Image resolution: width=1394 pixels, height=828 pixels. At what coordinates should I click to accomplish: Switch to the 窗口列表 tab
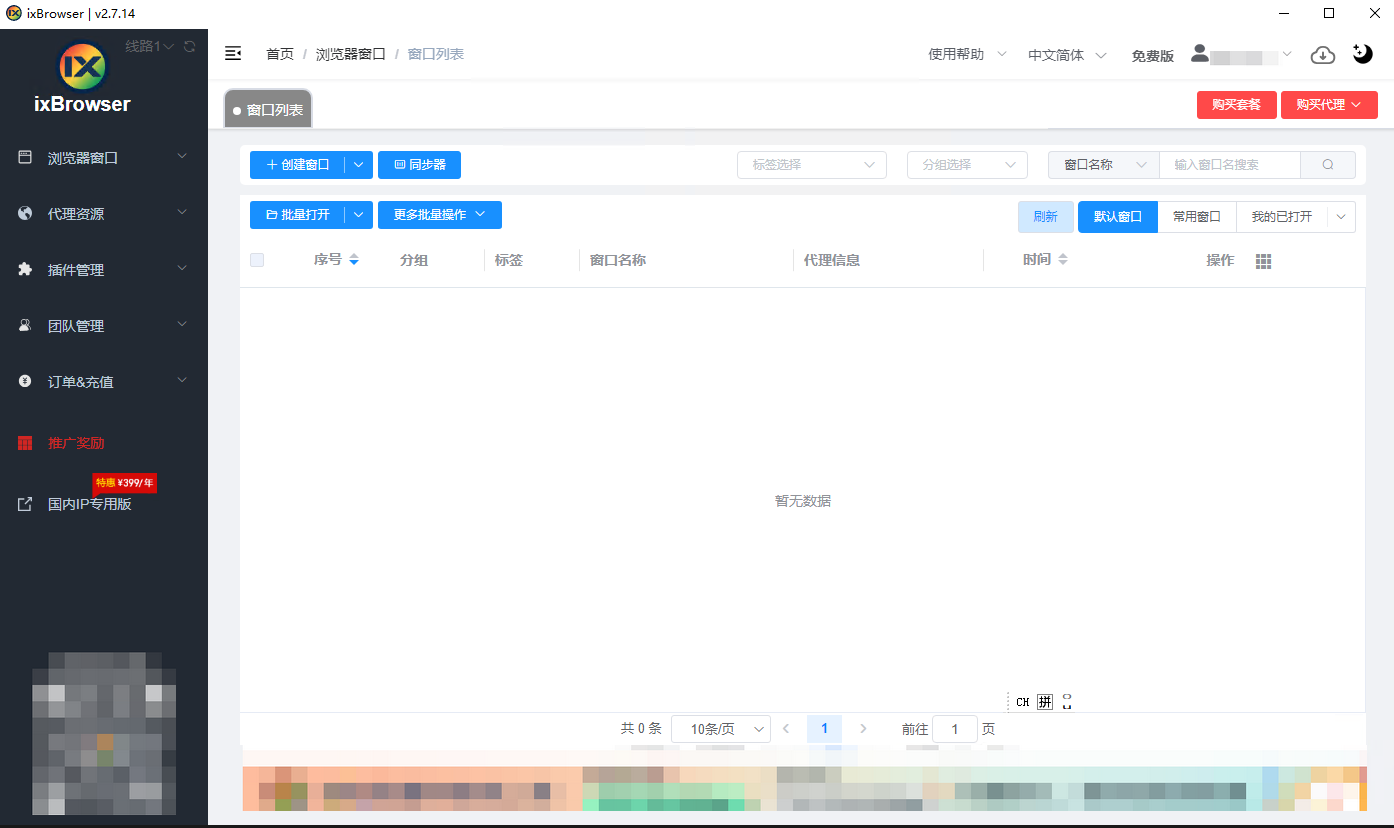[x=268, y=110]
